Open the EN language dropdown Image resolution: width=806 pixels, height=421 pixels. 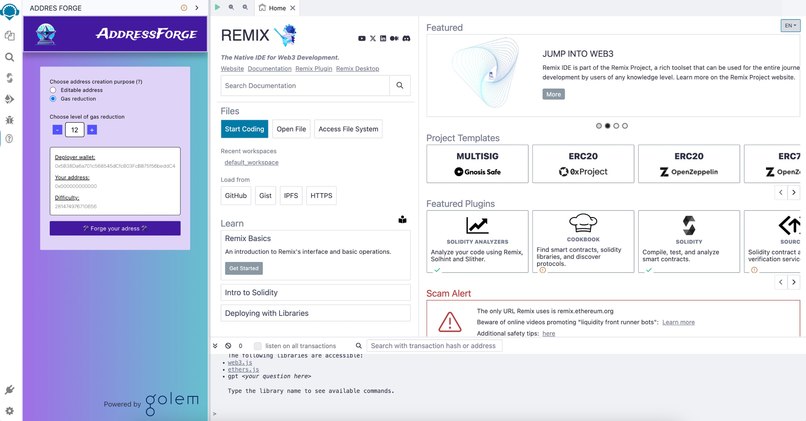[x=790, y=25]
